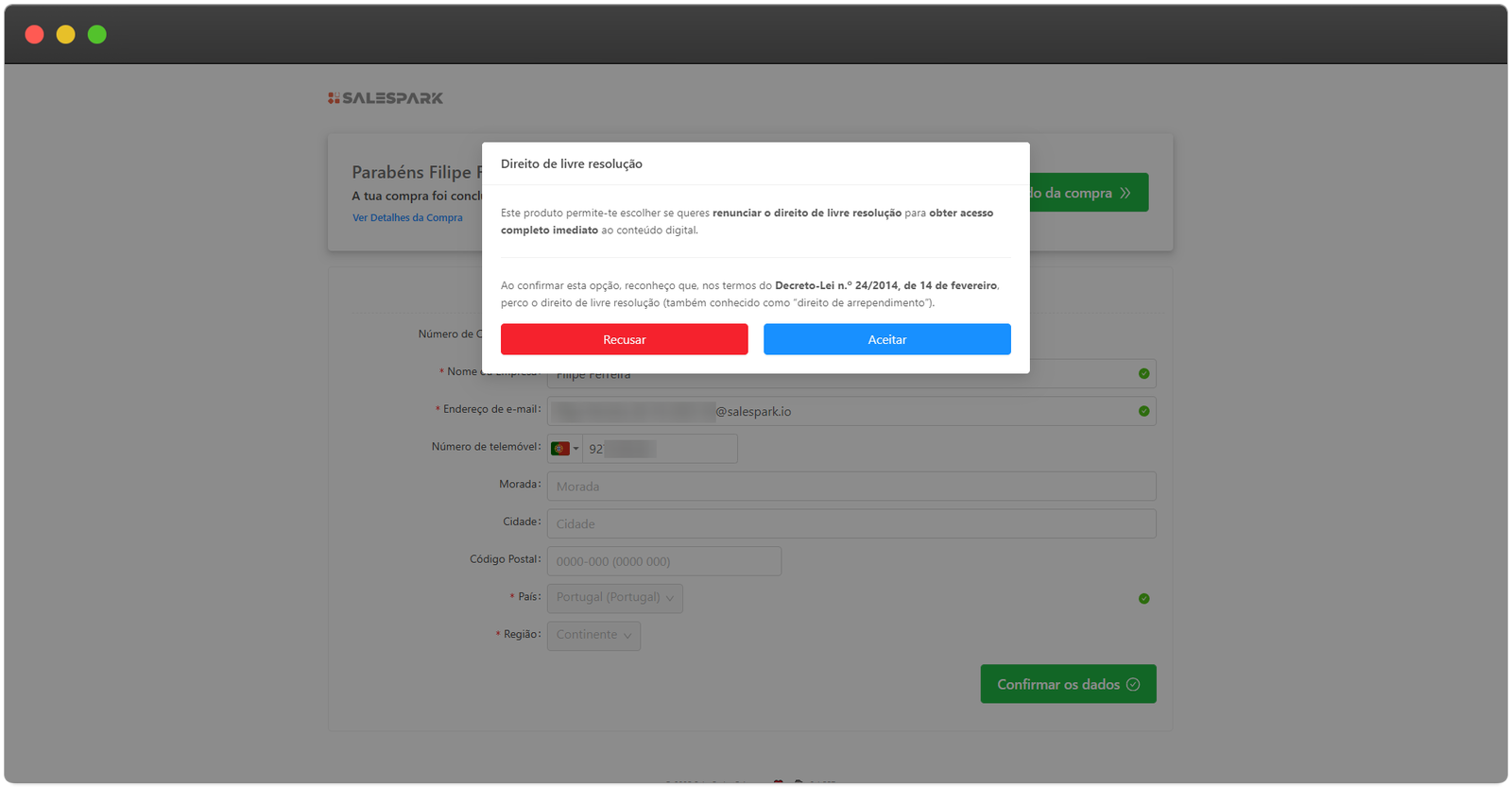Select the Código Postal input field
Screen dimensions: 1512x787
pos(663,561)
